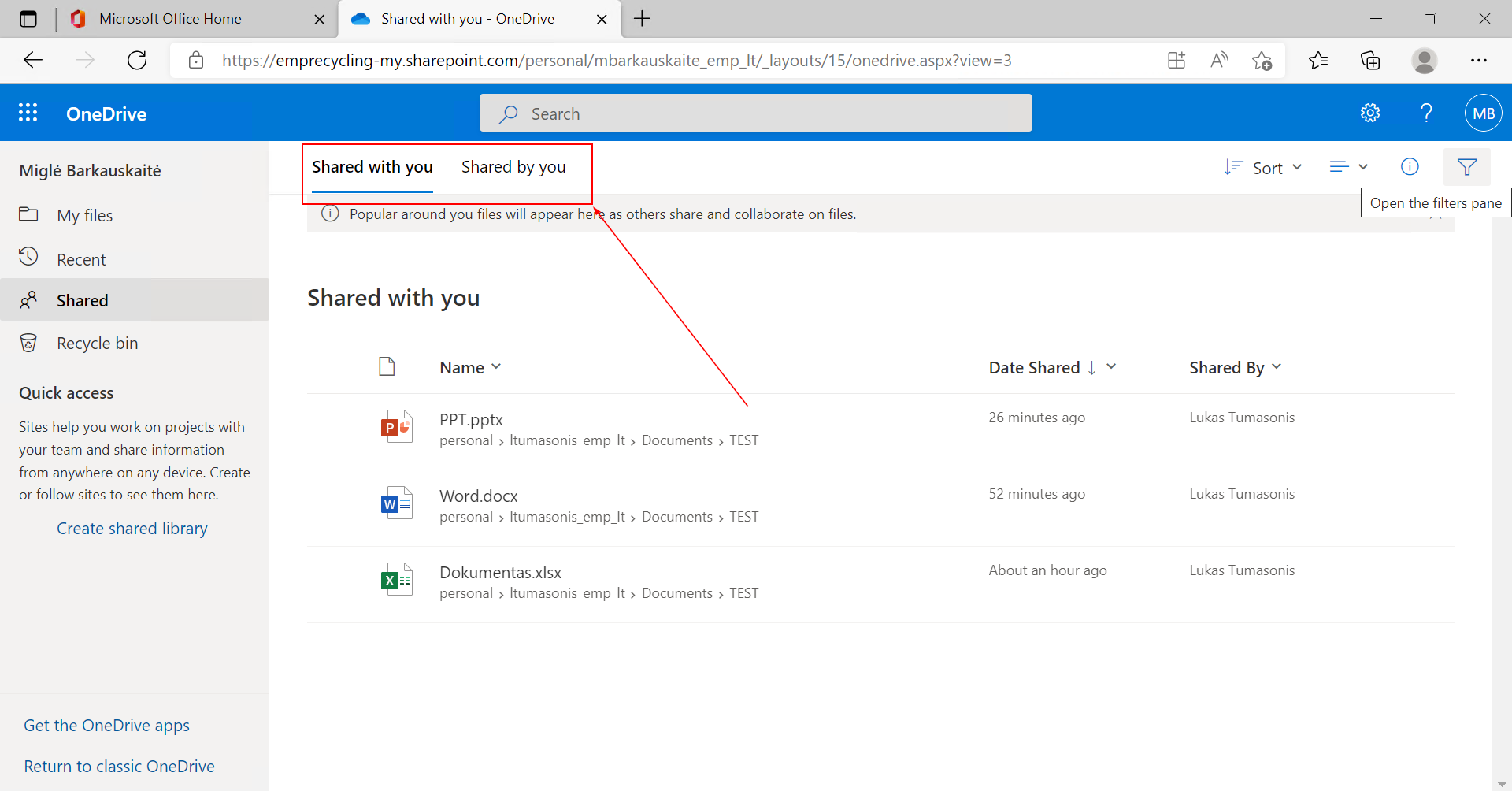Select the Shared with you tab
Viewport: 1512px width, 791px height.
372,167
